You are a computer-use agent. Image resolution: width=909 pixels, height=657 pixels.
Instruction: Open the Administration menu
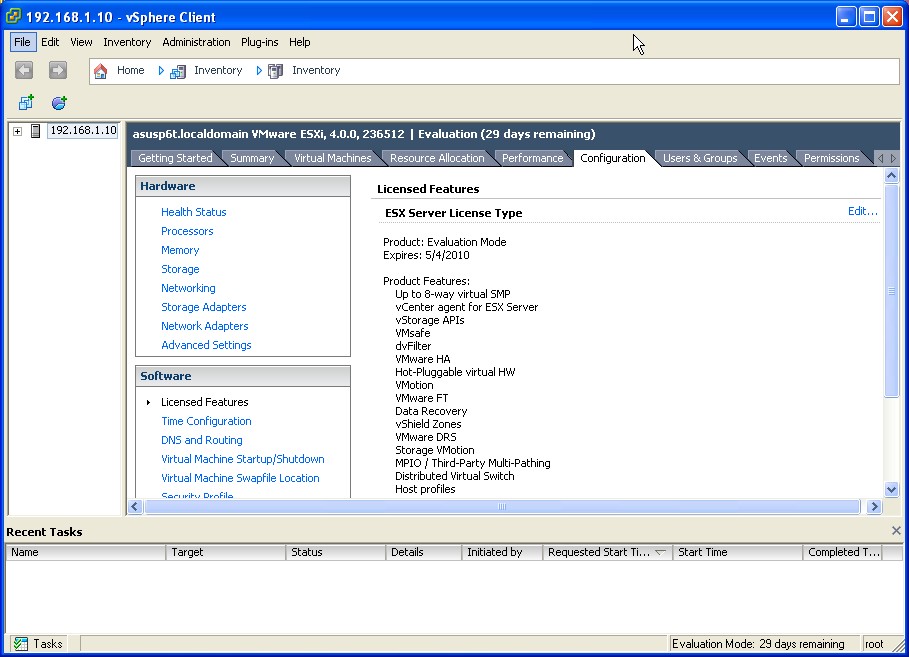[195, 42]
